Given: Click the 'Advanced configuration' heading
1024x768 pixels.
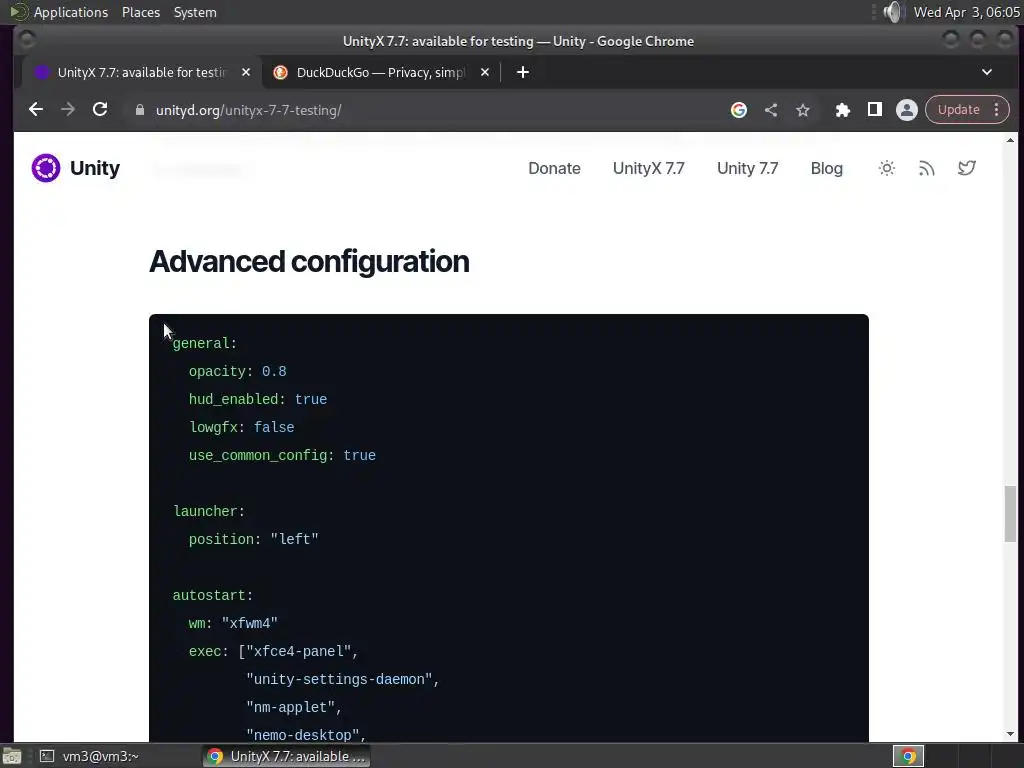Looking at the screenshot, I should [309, 261].
